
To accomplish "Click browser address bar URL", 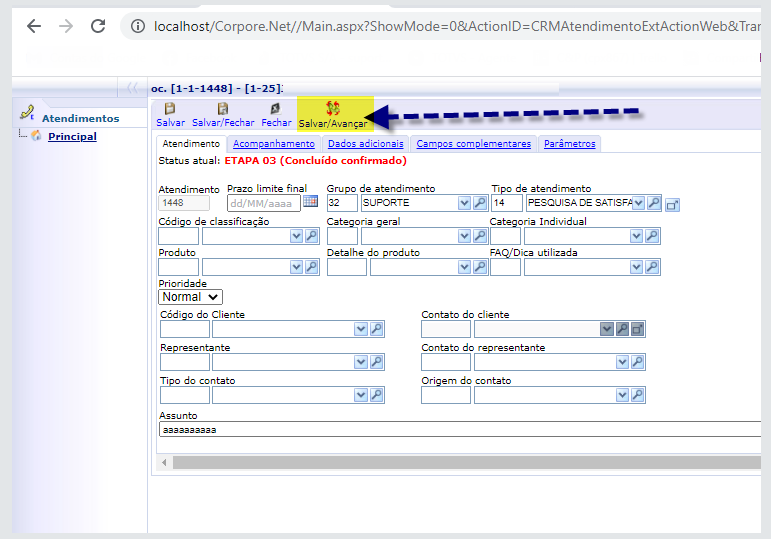I will click(456, 26).
